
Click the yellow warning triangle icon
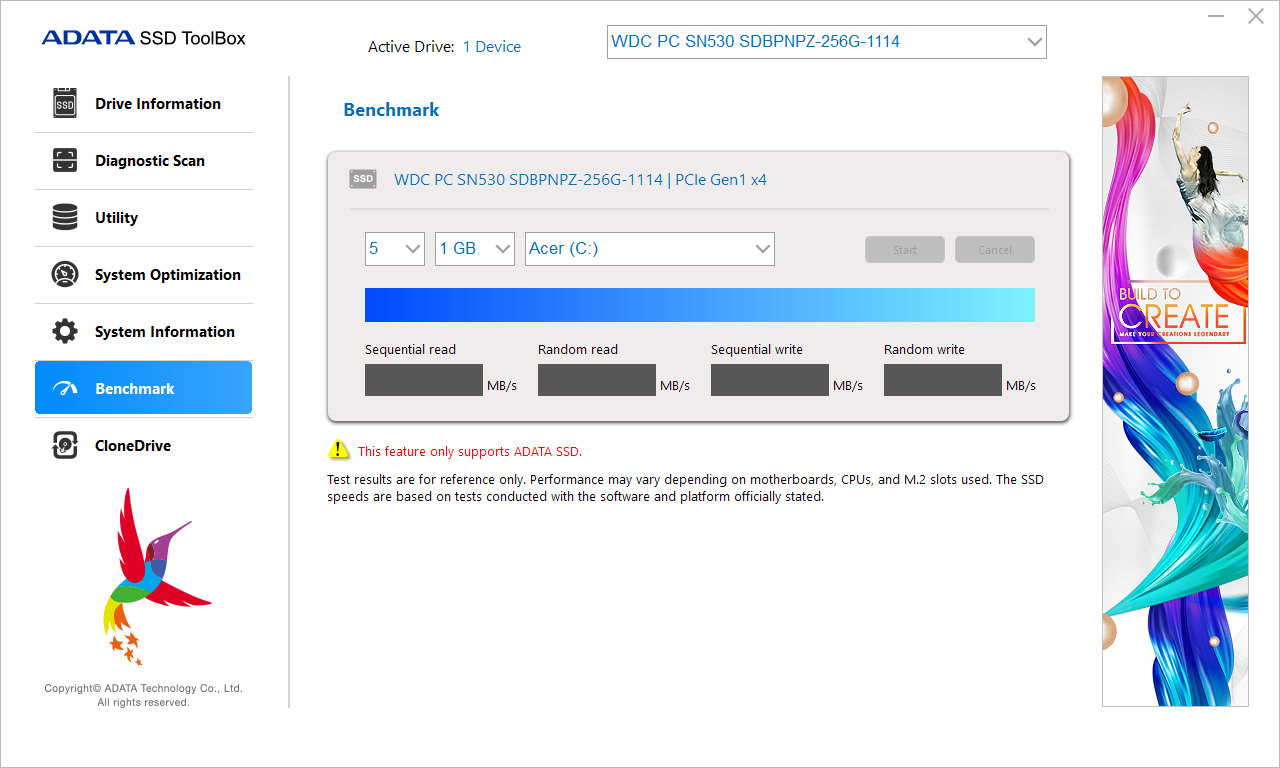click(339, 450)
